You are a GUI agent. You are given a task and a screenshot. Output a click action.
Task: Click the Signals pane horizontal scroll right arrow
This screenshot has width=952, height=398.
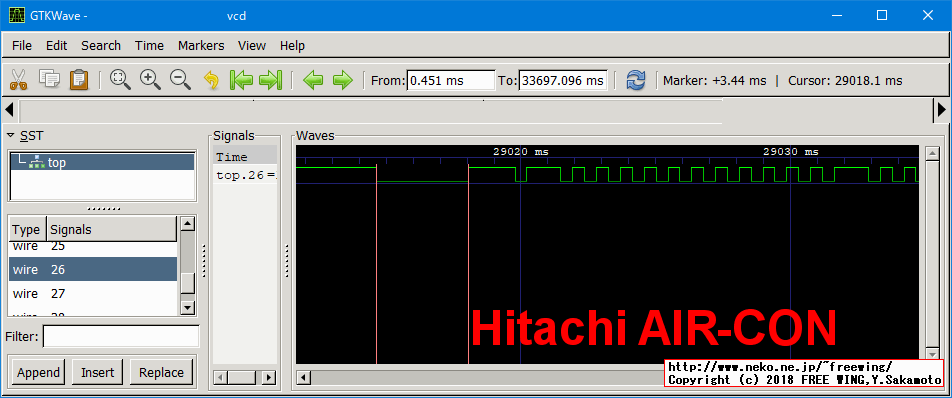tap(268, 378)
